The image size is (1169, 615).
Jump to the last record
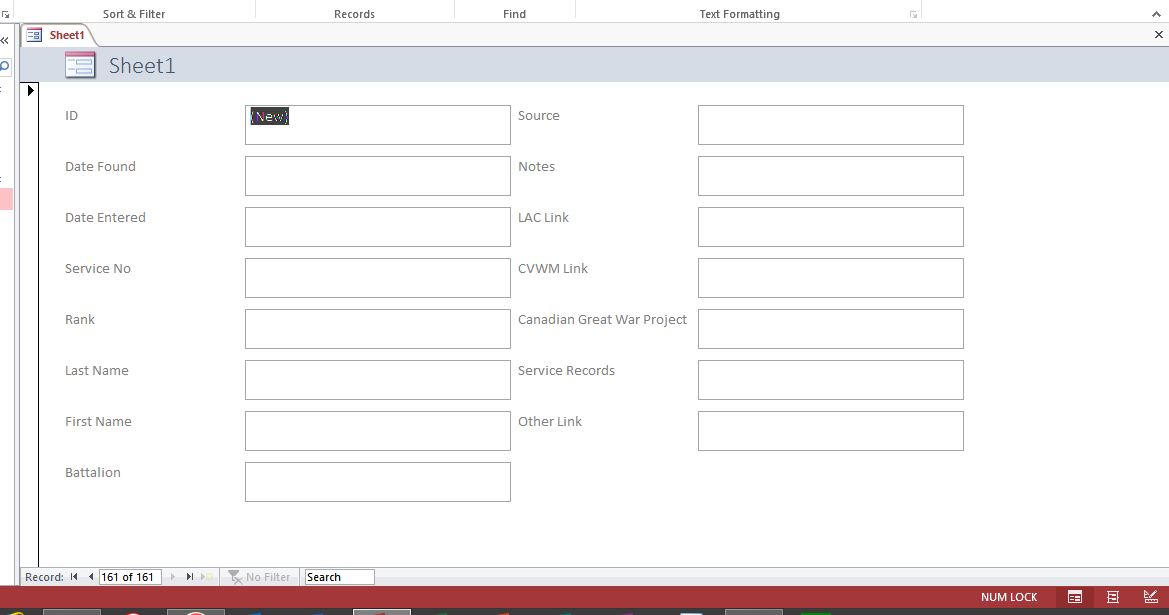point(190,577)
